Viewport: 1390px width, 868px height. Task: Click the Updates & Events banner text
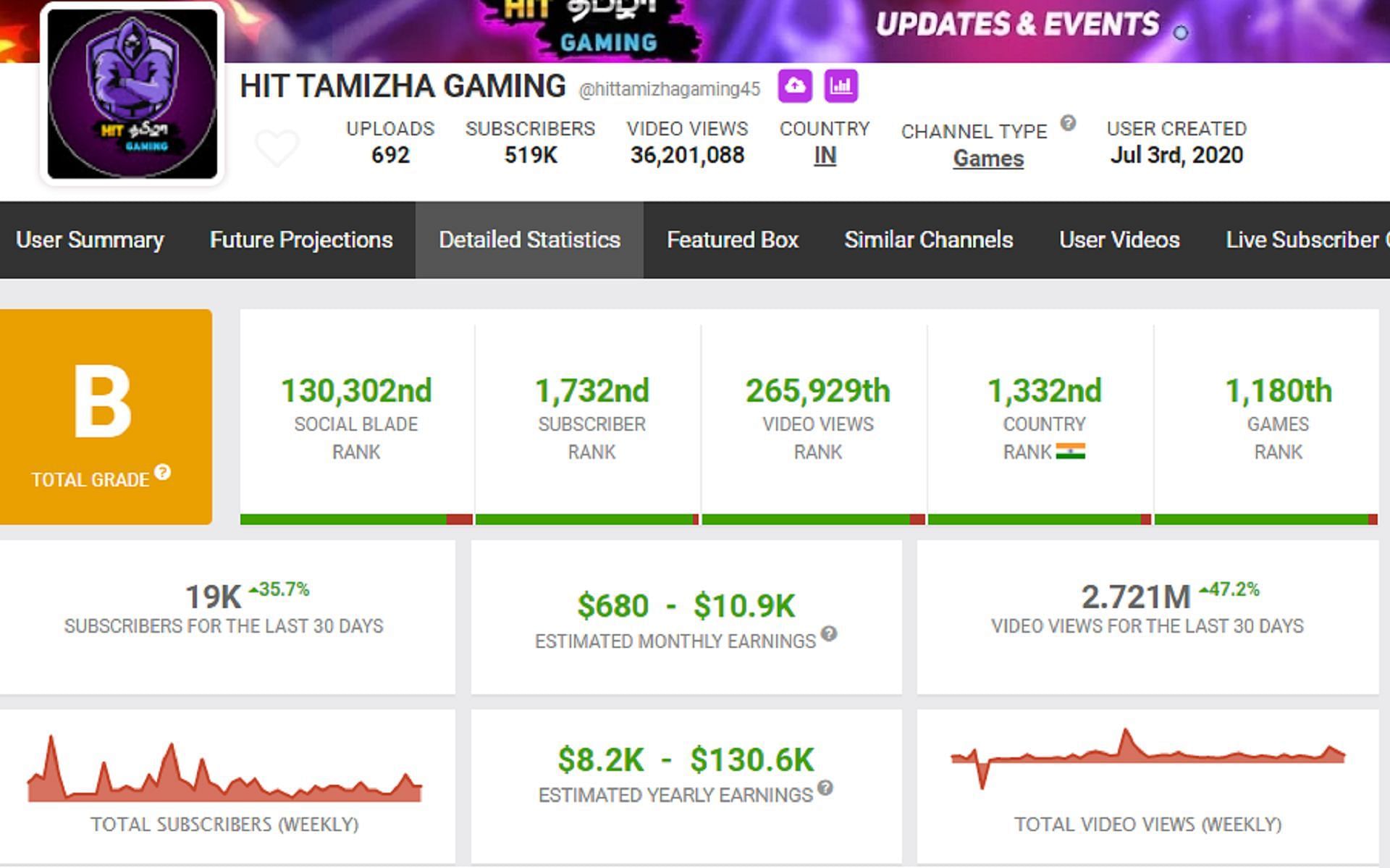1017,25
